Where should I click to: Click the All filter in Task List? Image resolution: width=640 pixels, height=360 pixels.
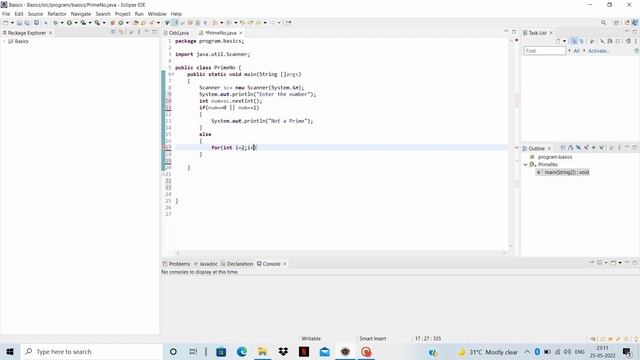coord(576,51)
